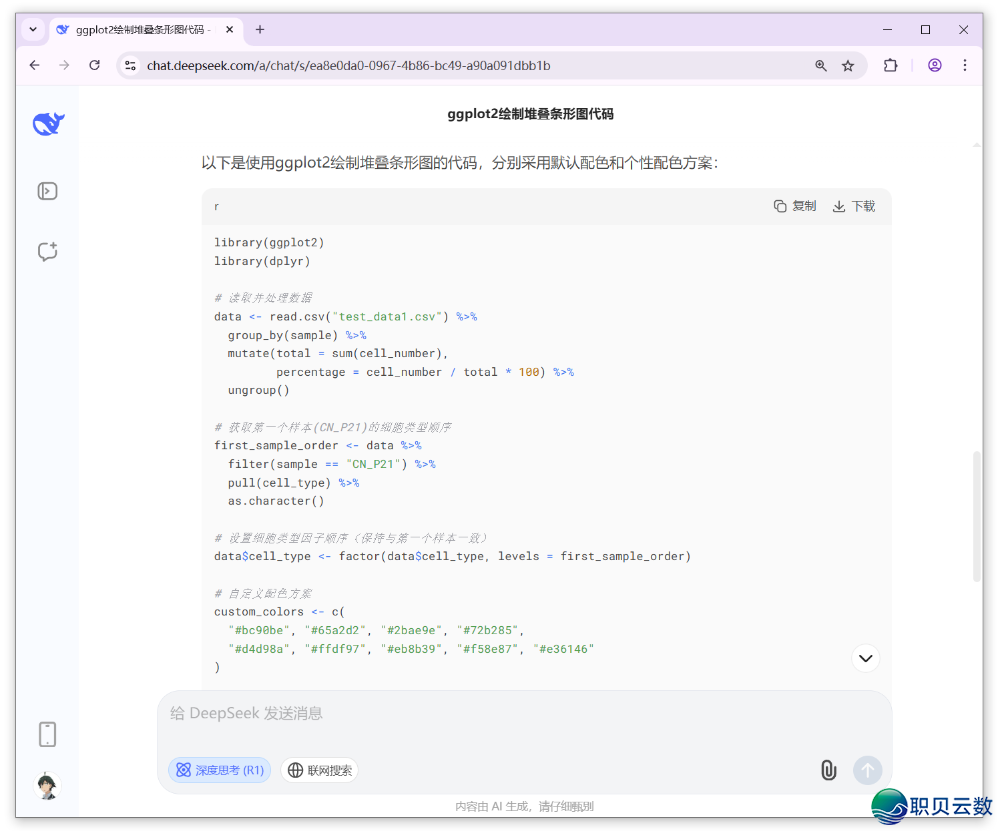The image size is (1000, 831).
Task: Open Chrome's three-dot menu
Action: coord(965,65)
